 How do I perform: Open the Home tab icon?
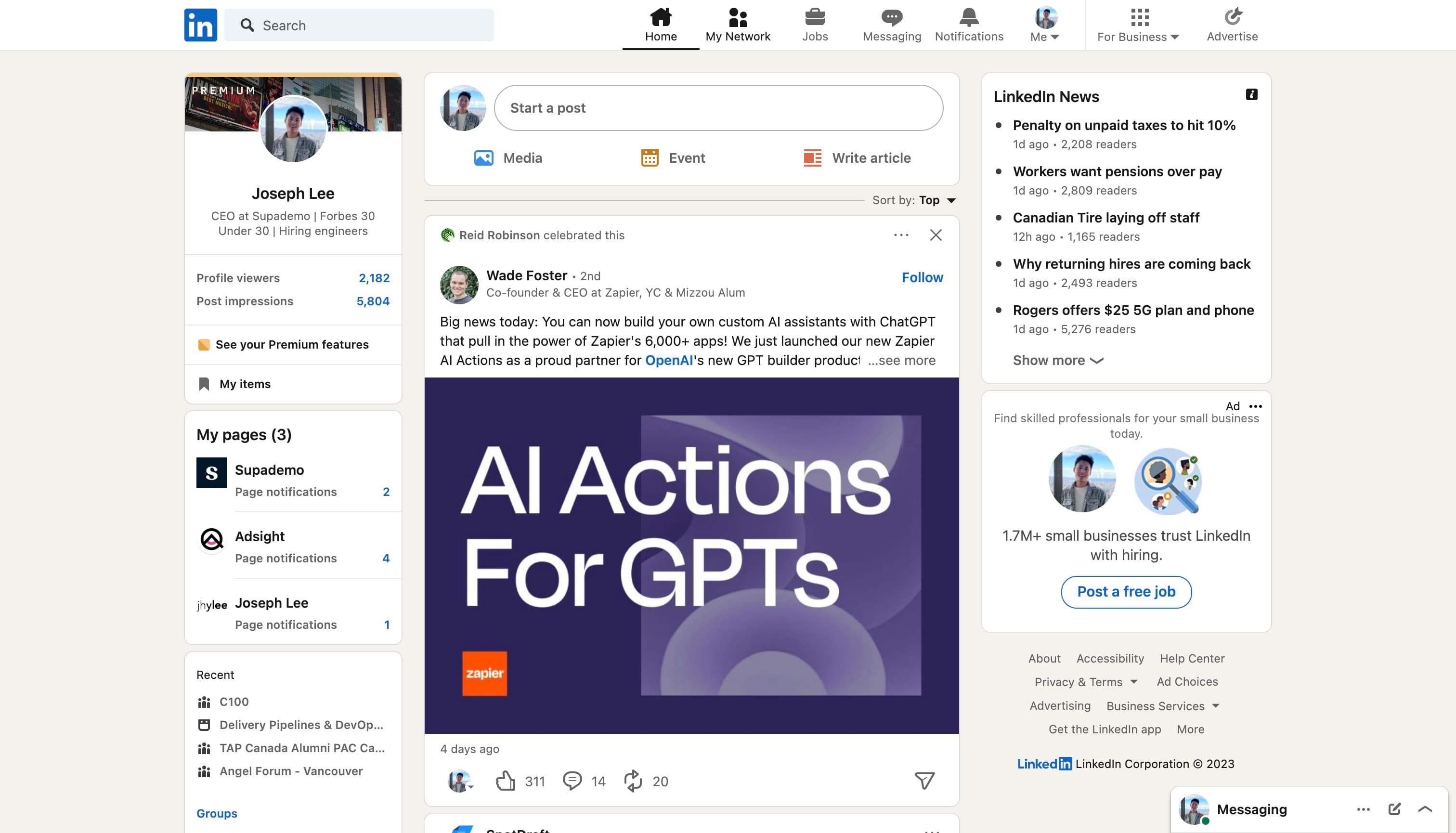point(661,17)
